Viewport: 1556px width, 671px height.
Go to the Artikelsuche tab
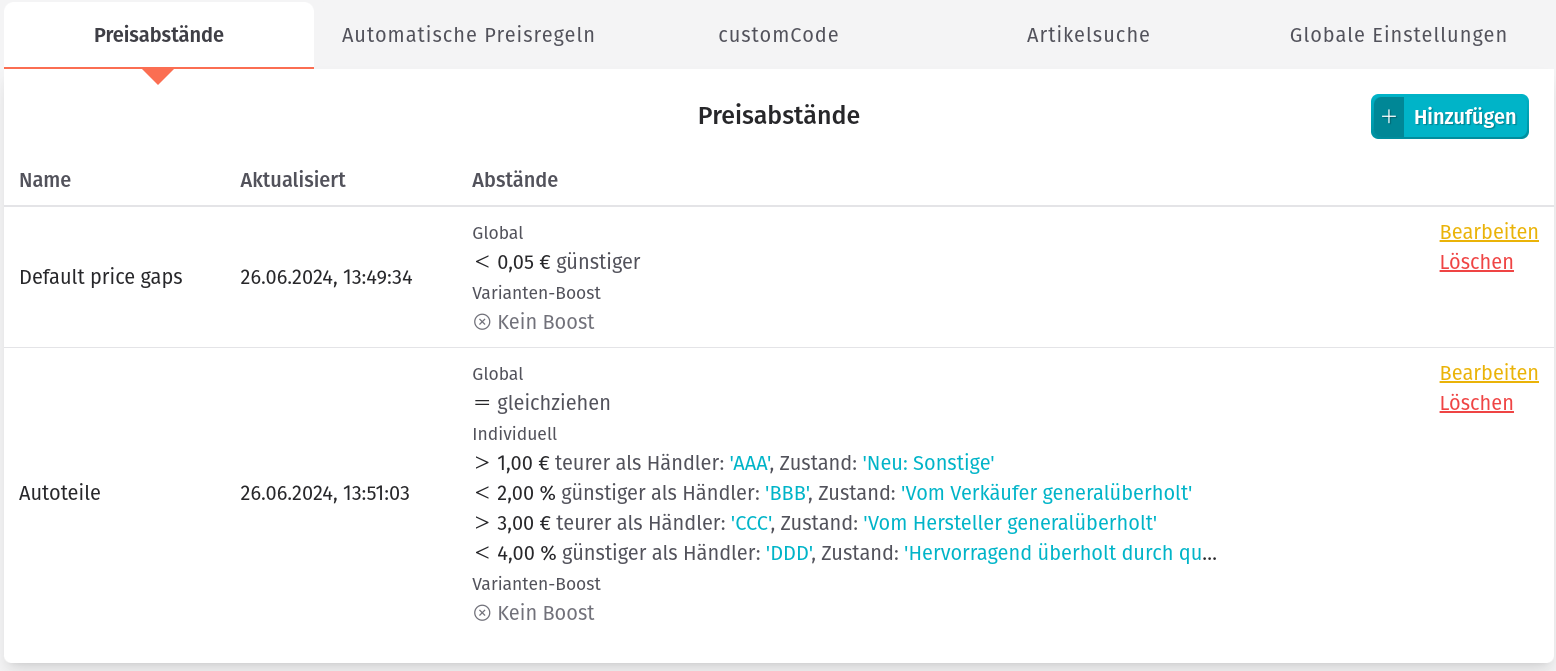point(1089,35)
